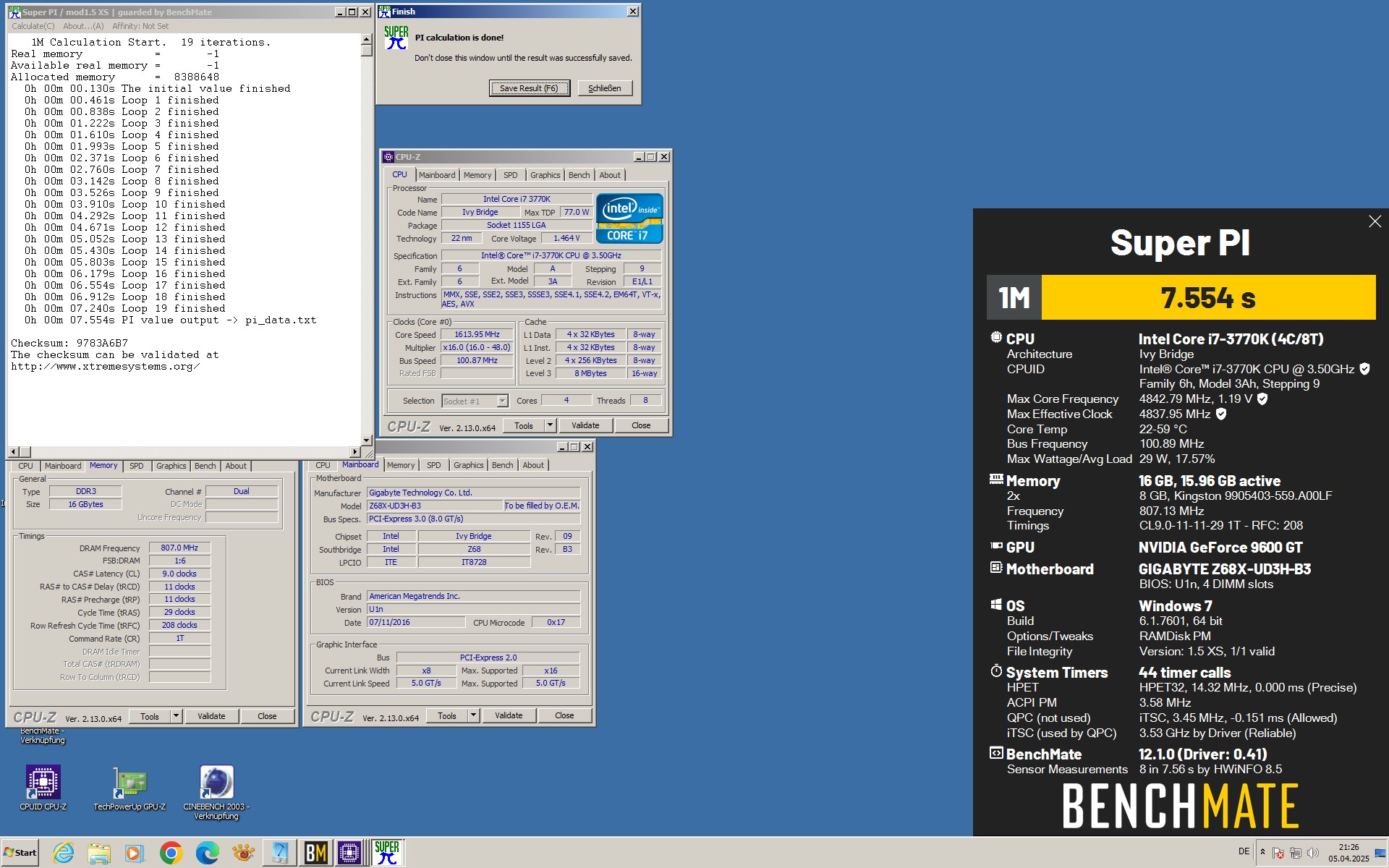Click the shield icon beside Max Core Frequency
Viewport: 1389px width, 868px height.
click(x=1262, y=399)
